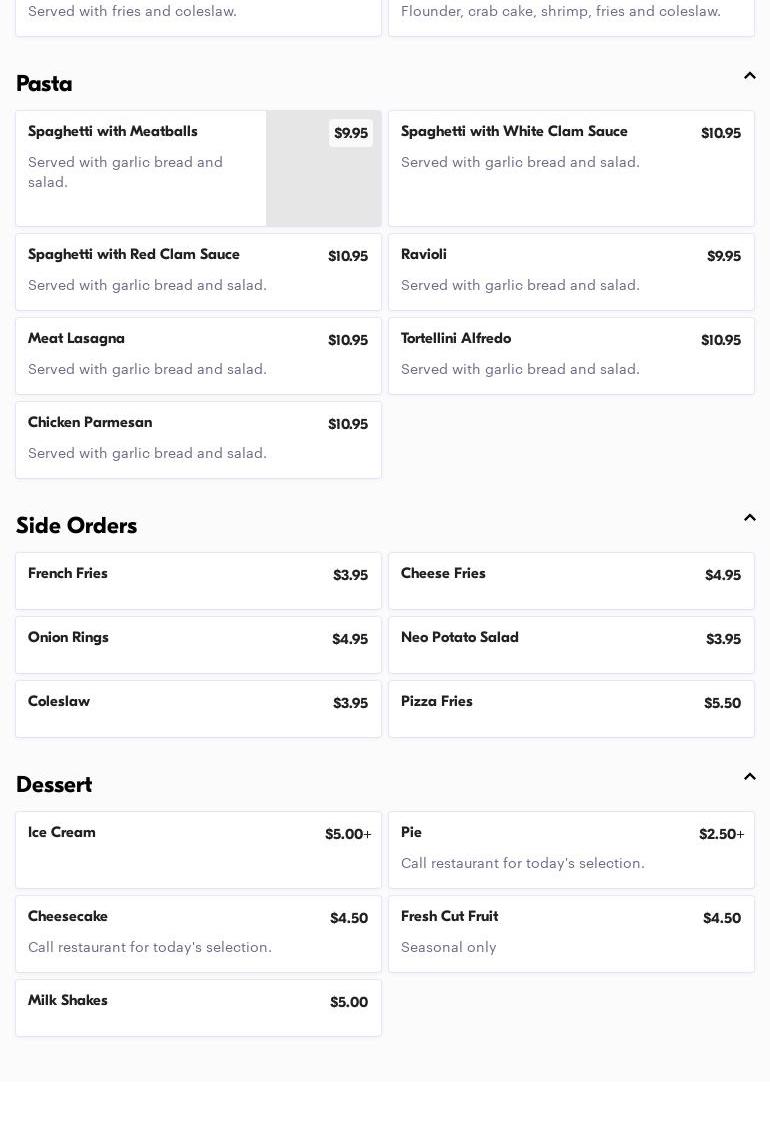Select Meat Lasagna for $10.95

[198, 355]
